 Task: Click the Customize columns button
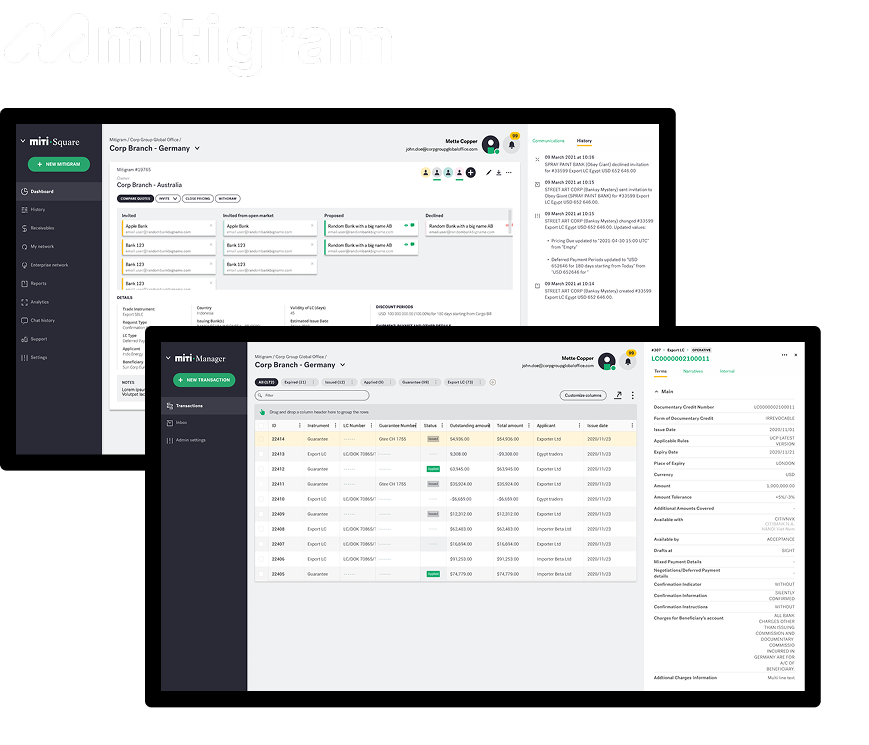pos(583,395)
